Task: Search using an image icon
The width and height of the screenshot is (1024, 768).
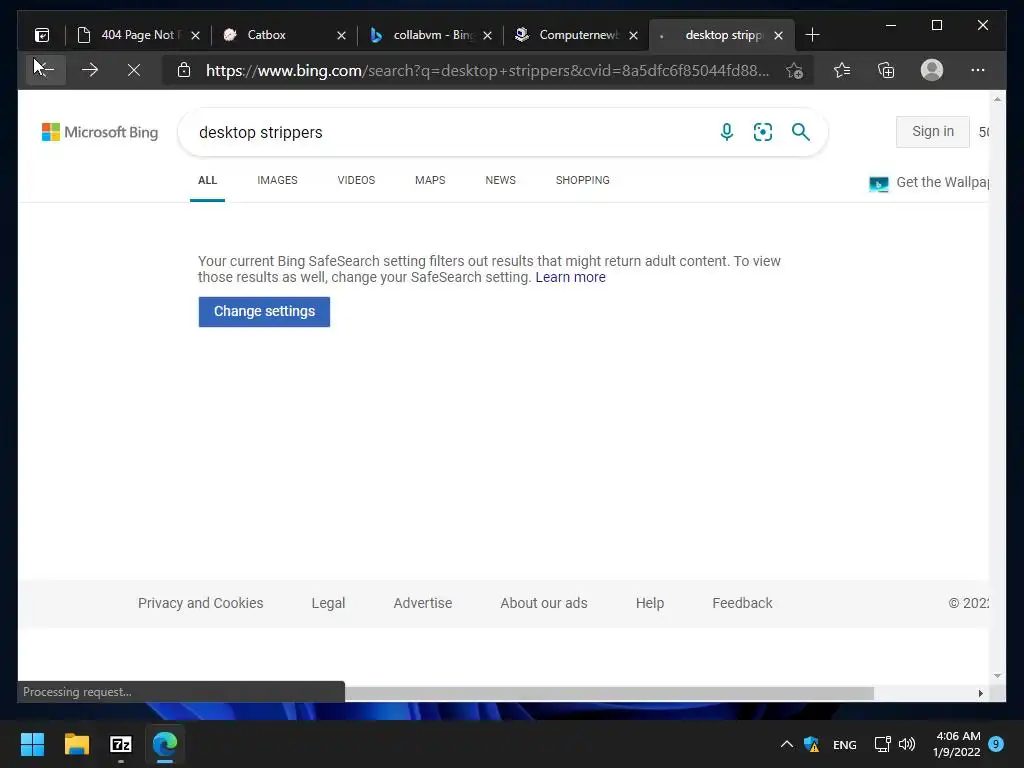Action: (763, 132)
